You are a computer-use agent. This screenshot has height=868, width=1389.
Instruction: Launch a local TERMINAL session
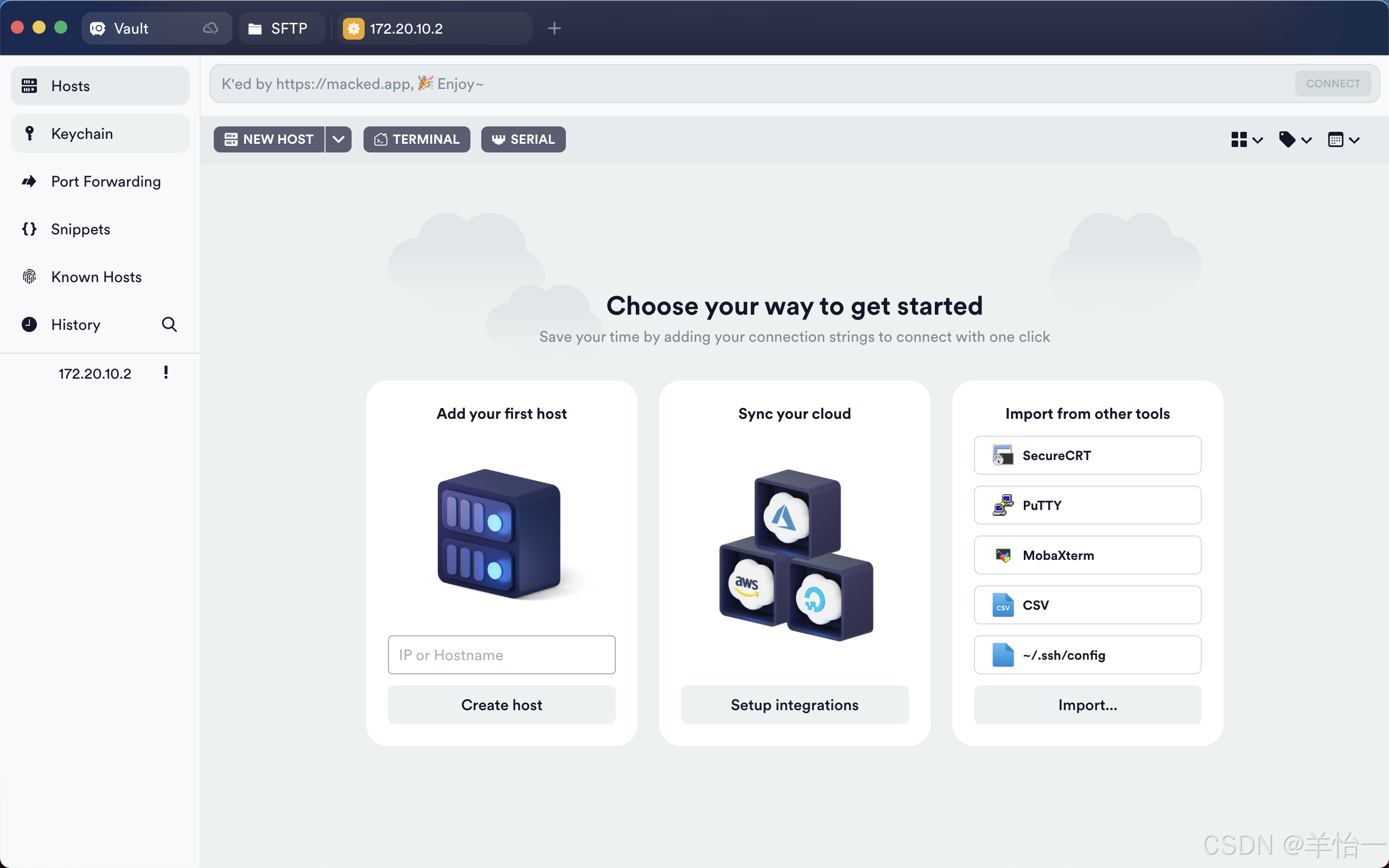417,139
